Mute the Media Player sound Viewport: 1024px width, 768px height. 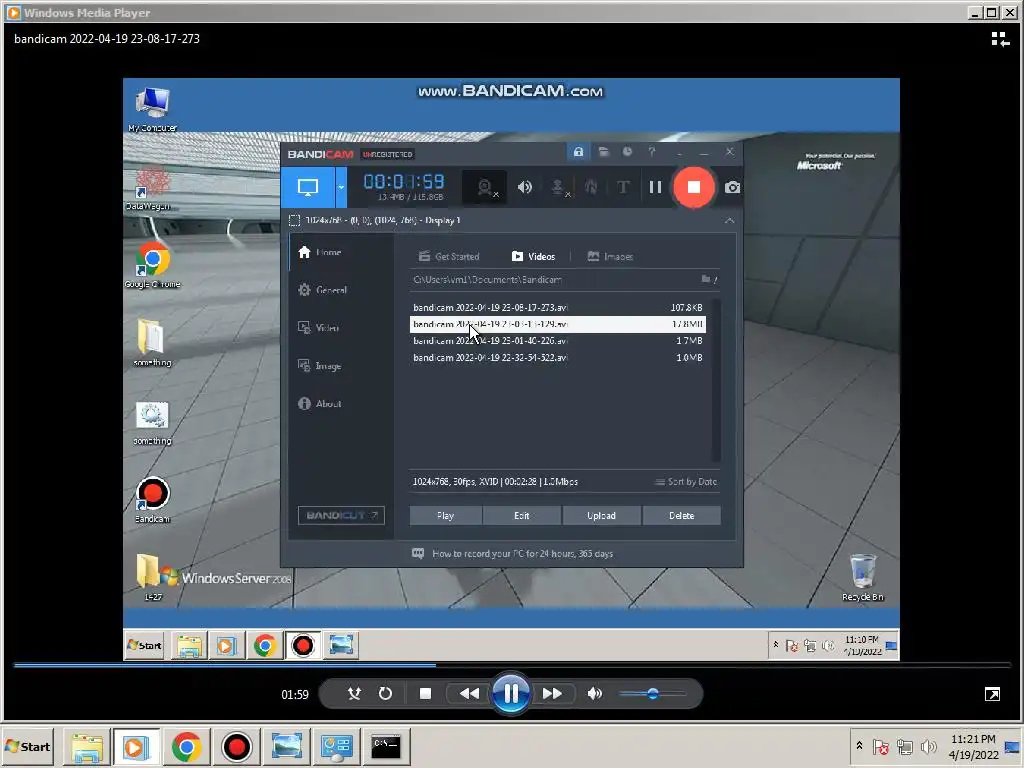click(x=594, y=694)
